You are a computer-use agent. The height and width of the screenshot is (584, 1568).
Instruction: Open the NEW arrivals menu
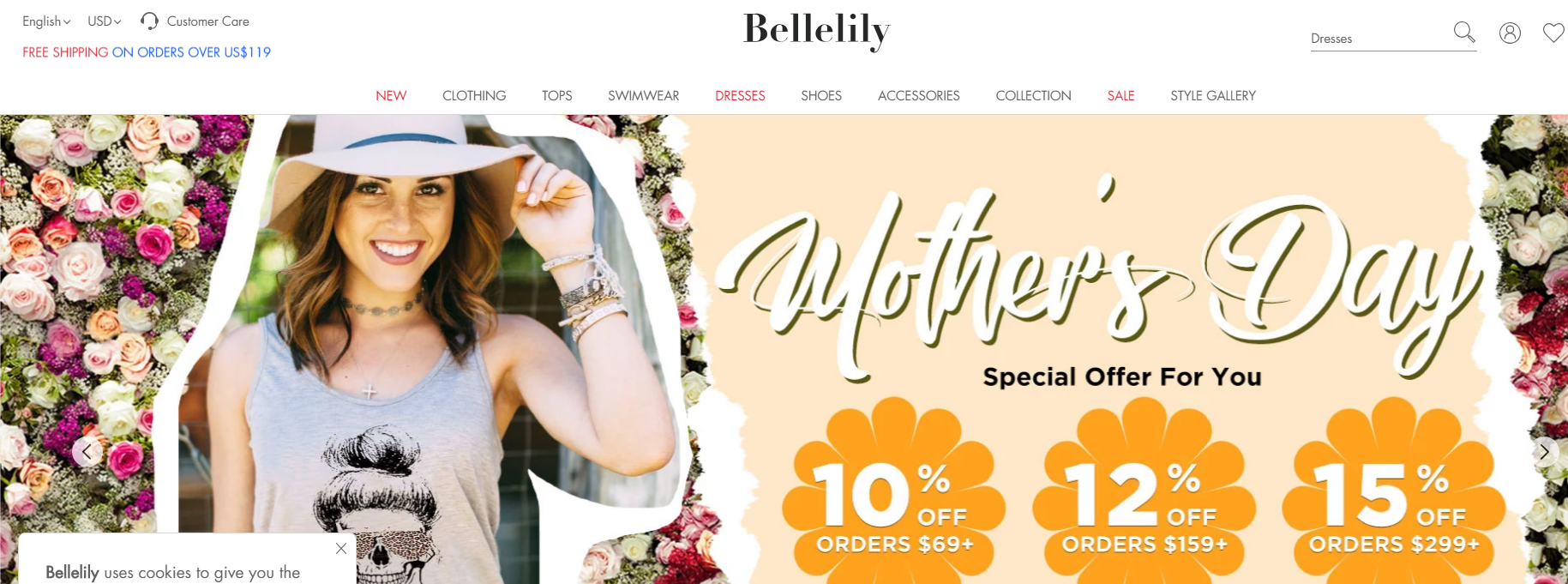391,95
